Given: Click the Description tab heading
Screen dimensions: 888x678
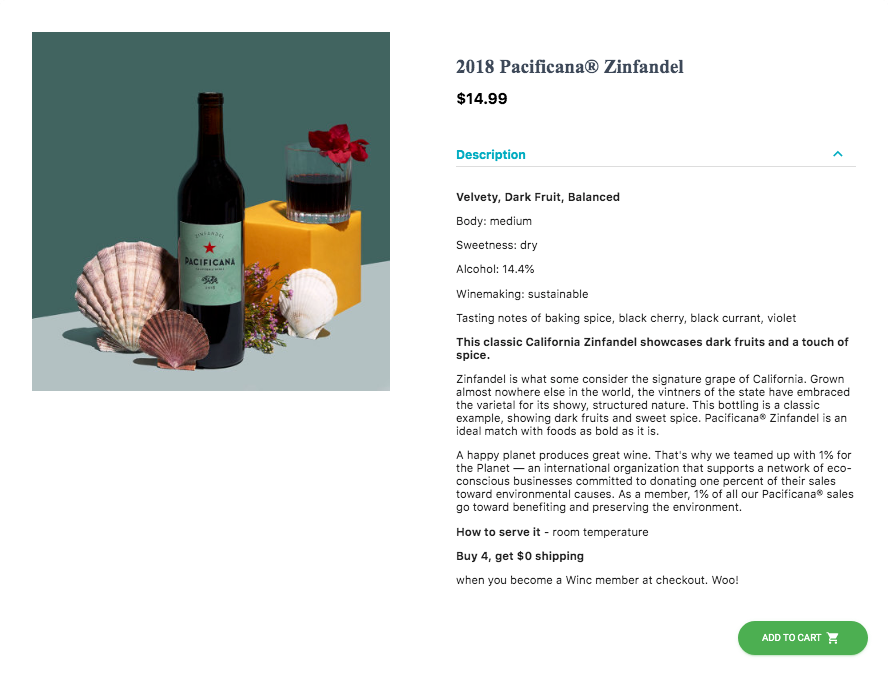Looking at the screenshot, I should tap(490, 155).
